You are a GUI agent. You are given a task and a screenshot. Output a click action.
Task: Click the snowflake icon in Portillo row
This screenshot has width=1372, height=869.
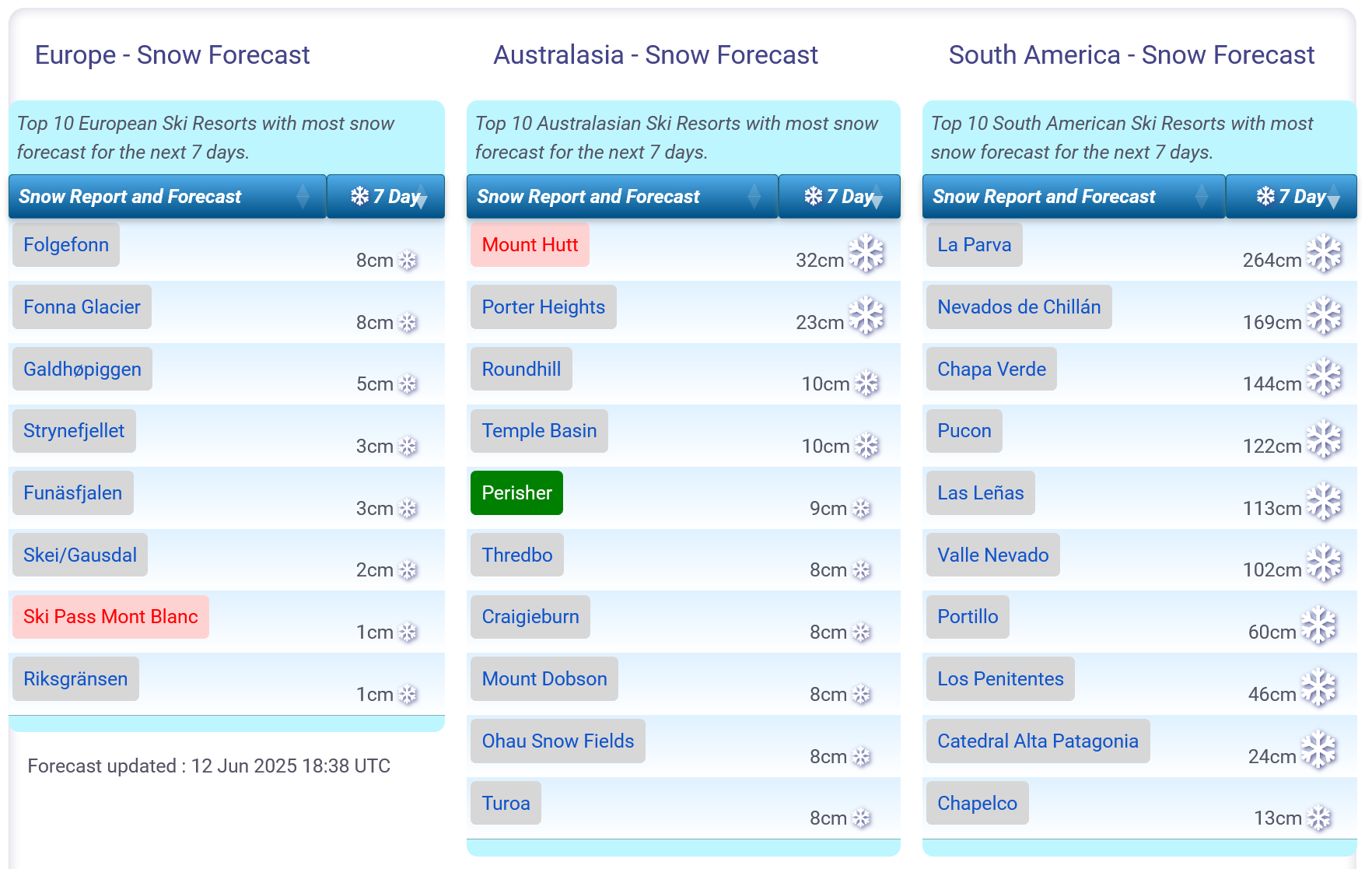[1318, 625]
